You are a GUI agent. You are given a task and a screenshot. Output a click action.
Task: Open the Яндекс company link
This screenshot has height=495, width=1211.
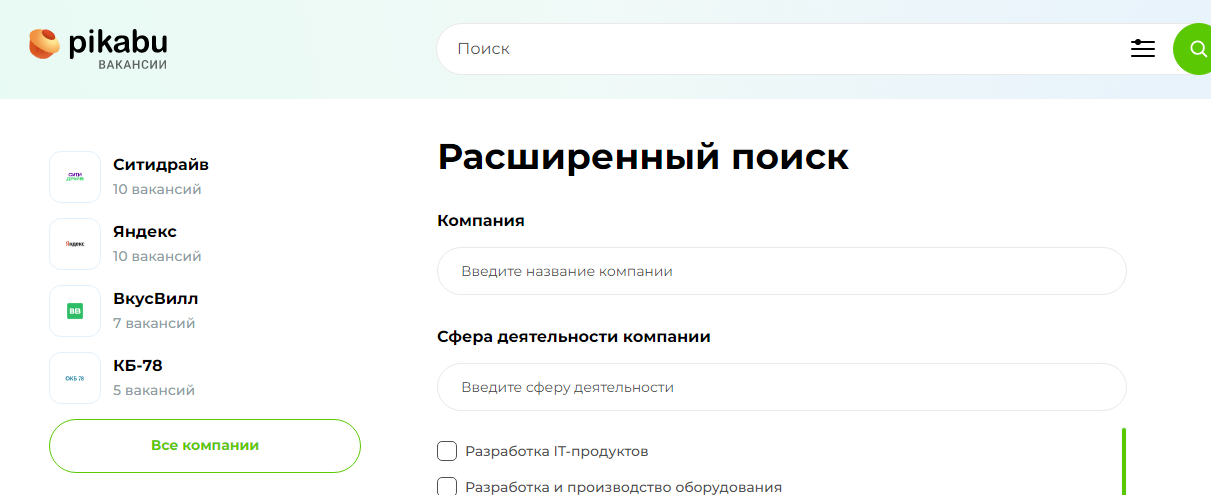click(145, 232)
